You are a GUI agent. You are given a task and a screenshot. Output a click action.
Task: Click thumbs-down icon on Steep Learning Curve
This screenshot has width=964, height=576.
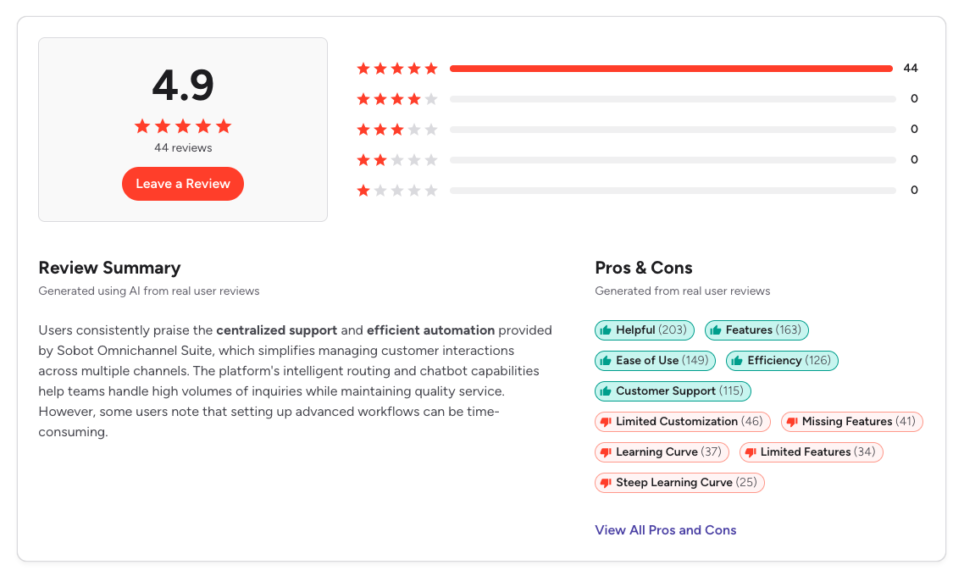click(604, 483)
